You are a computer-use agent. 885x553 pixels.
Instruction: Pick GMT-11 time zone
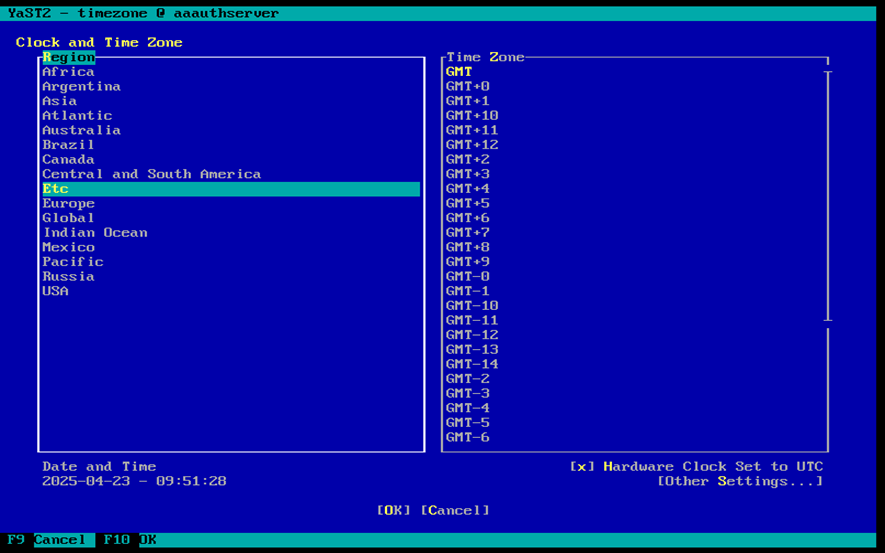[472, 321]
